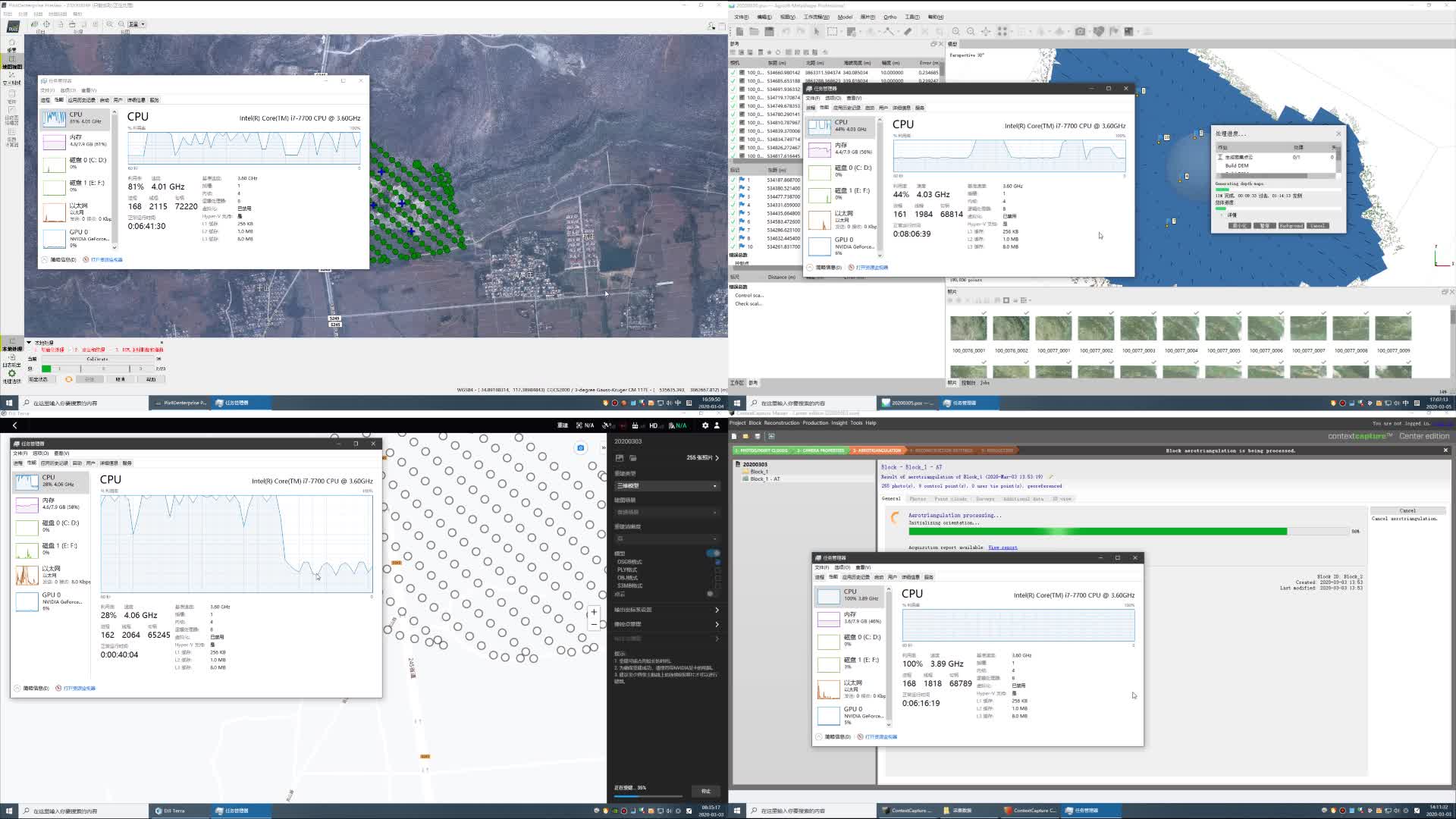
Task: Open the Tools menu in ContextCapture
Action: click(x=856, y=423)
